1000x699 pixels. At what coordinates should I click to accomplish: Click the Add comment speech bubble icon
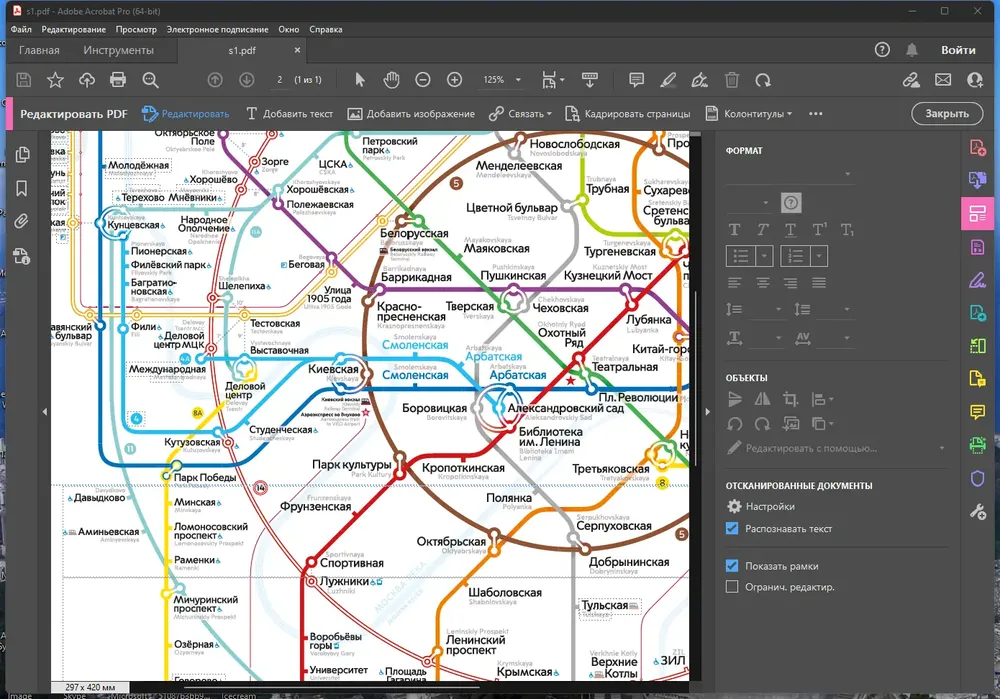coord(636,80)
